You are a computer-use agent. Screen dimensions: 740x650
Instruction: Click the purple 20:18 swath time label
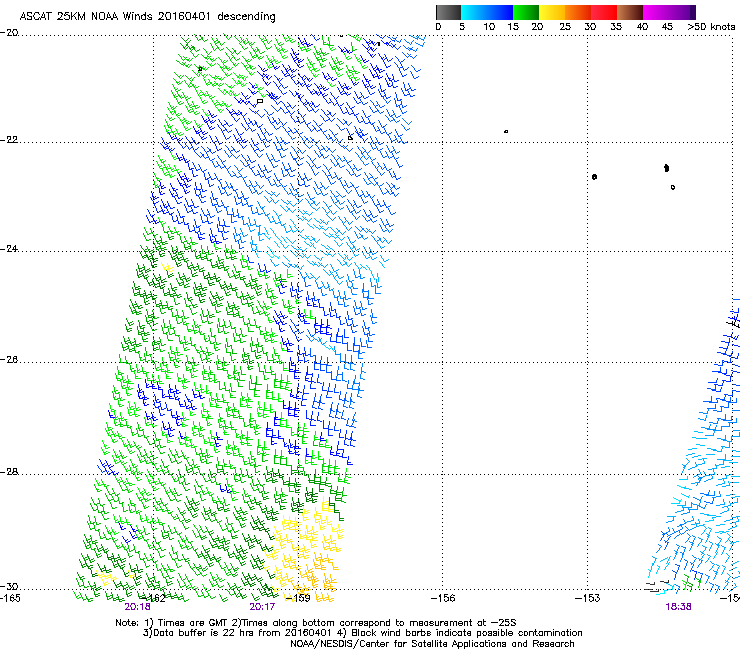coord(138,607)
